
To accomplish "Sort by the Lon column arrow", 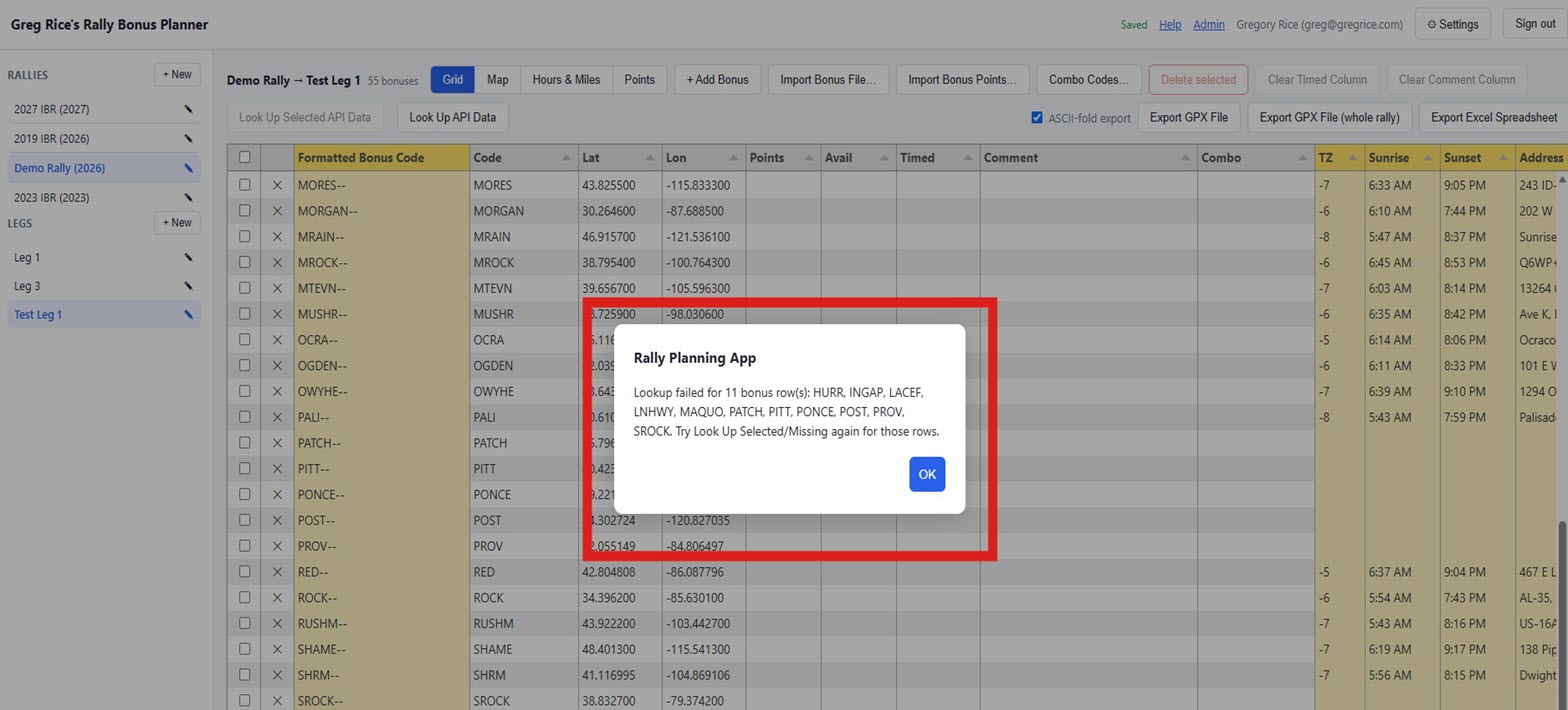I will click(733, 158).
